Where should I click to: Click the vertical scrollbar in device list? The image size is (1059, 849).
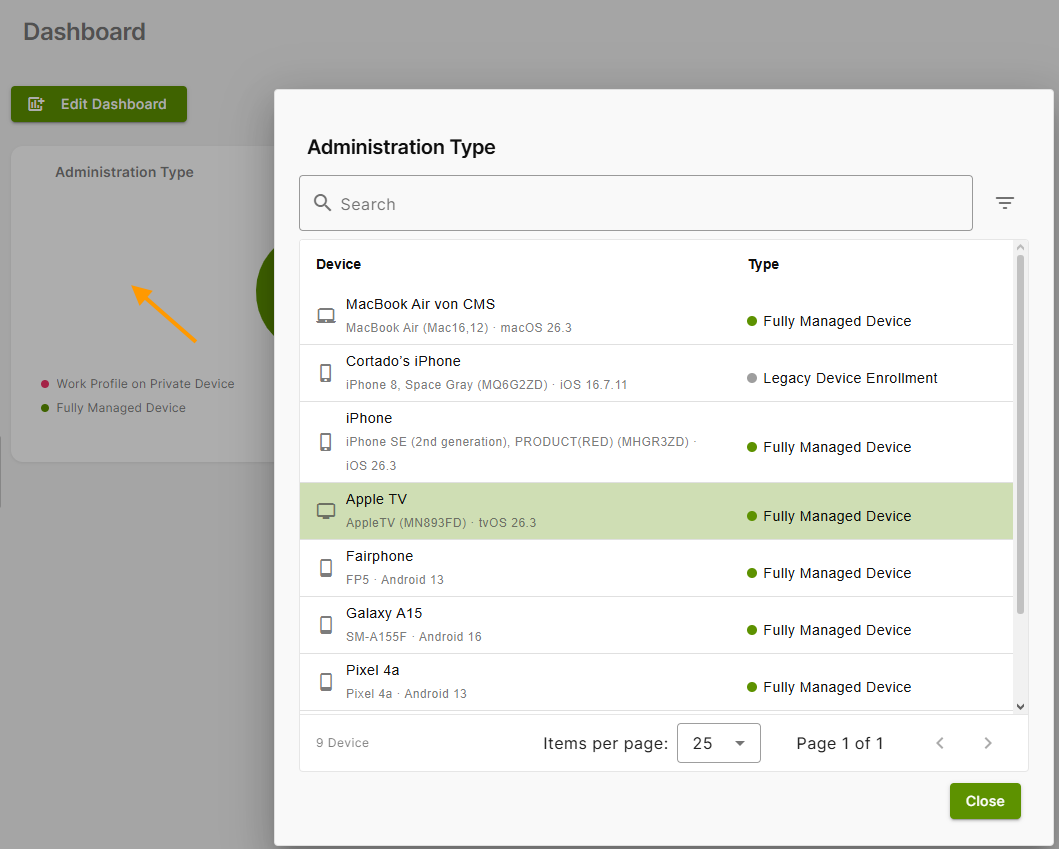[1020, 434]
